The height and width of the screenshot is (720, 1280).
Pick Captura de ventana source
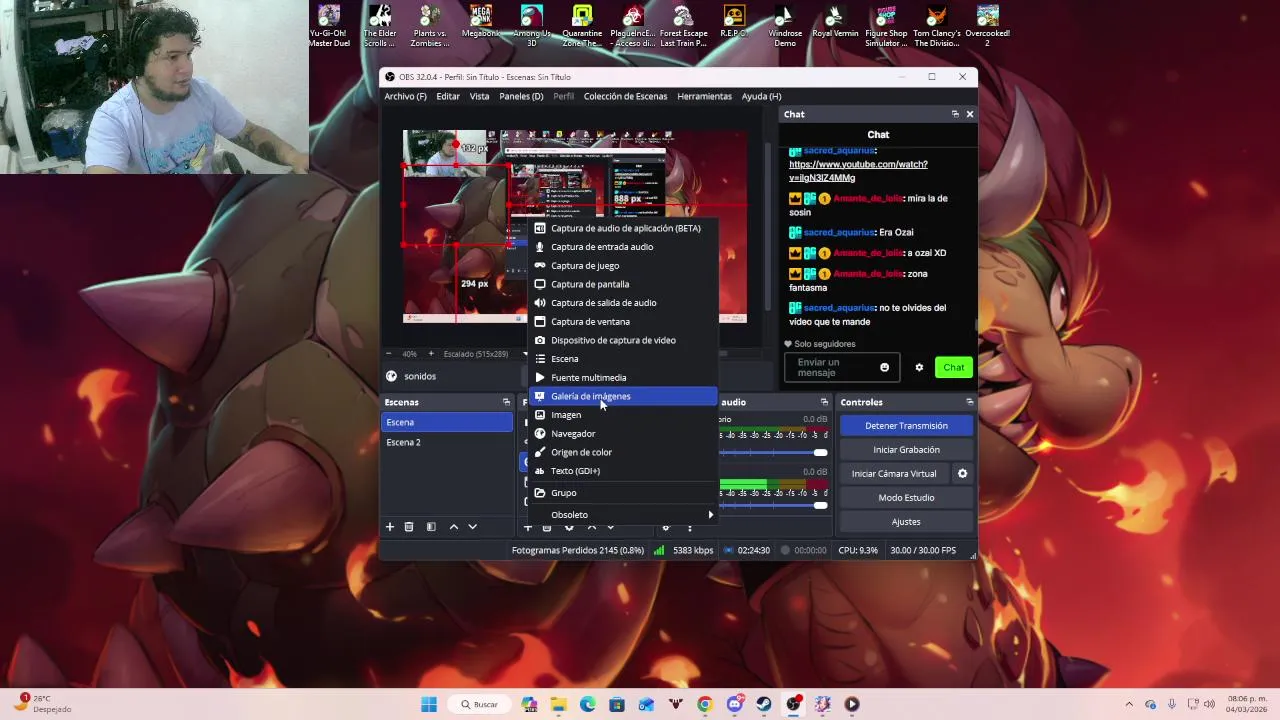623,322
